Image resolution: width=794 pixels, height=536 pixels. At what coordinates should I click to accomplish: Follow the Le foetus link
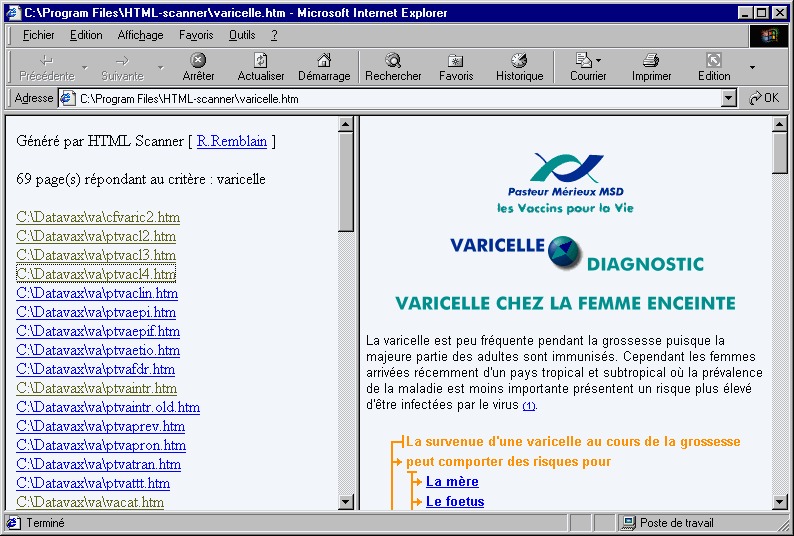455,502
